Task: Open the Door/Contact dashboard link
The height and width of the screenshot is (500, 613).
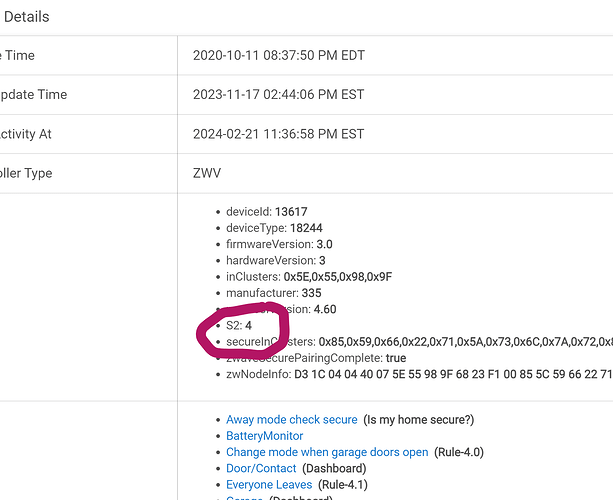Action: 261,468
